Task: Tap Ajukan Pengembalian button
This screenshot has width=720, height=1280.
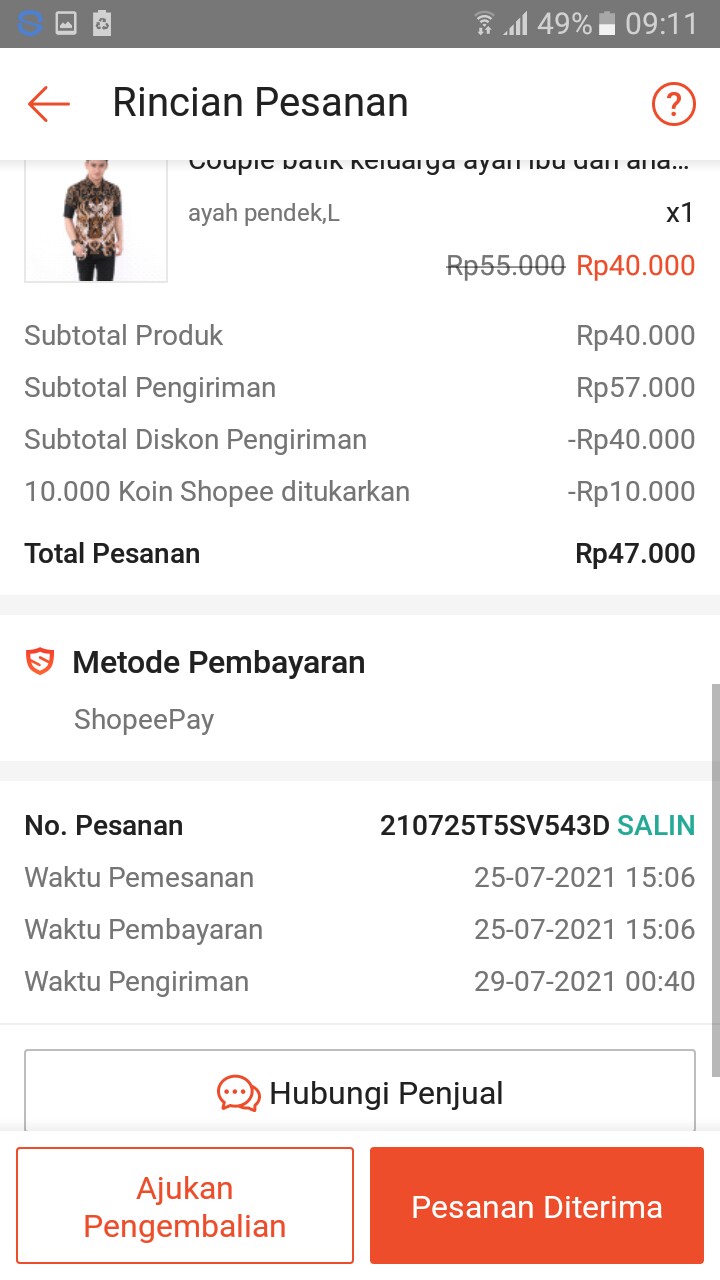Action: tap(185, 1206)
